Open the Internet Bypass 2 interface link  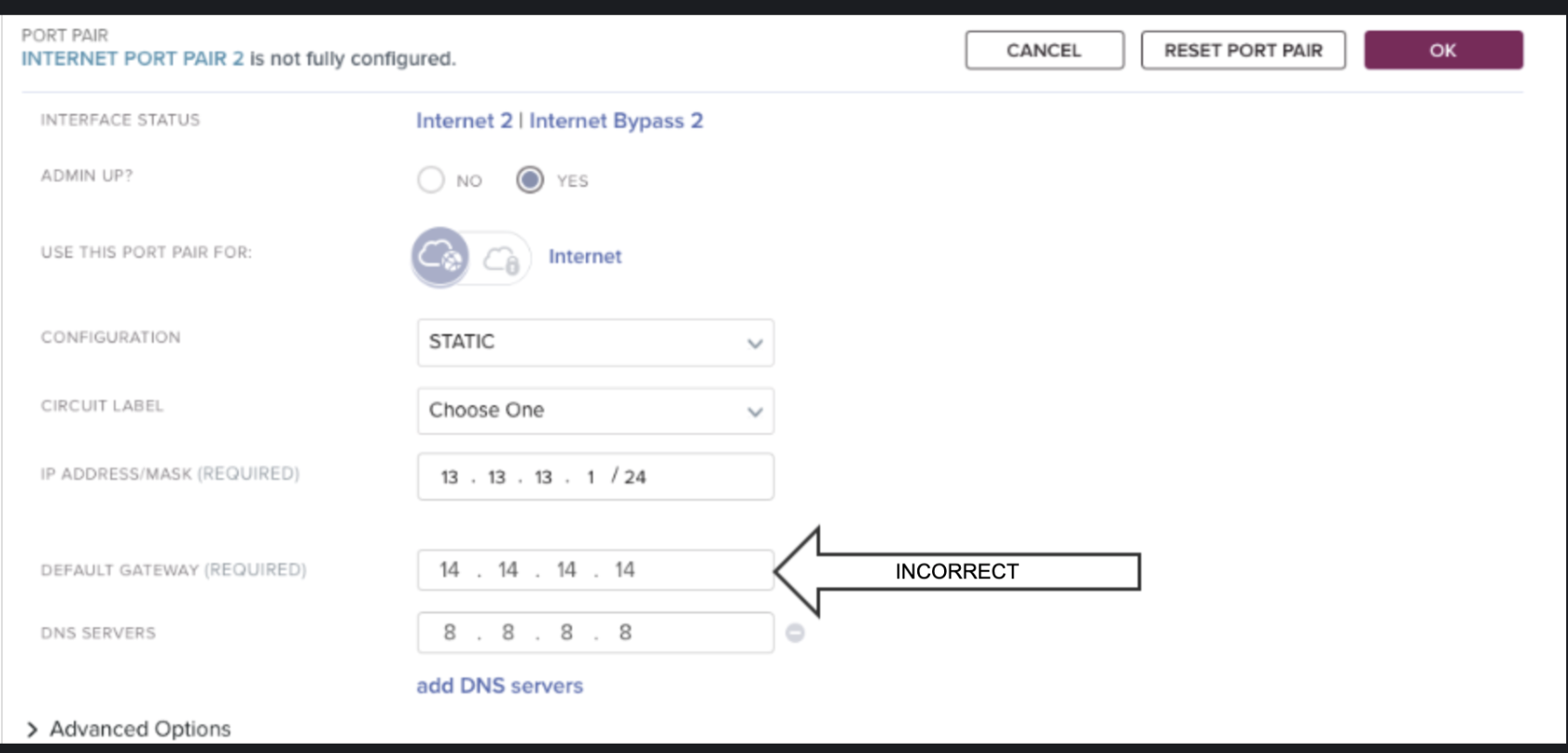tap(616, 121)
